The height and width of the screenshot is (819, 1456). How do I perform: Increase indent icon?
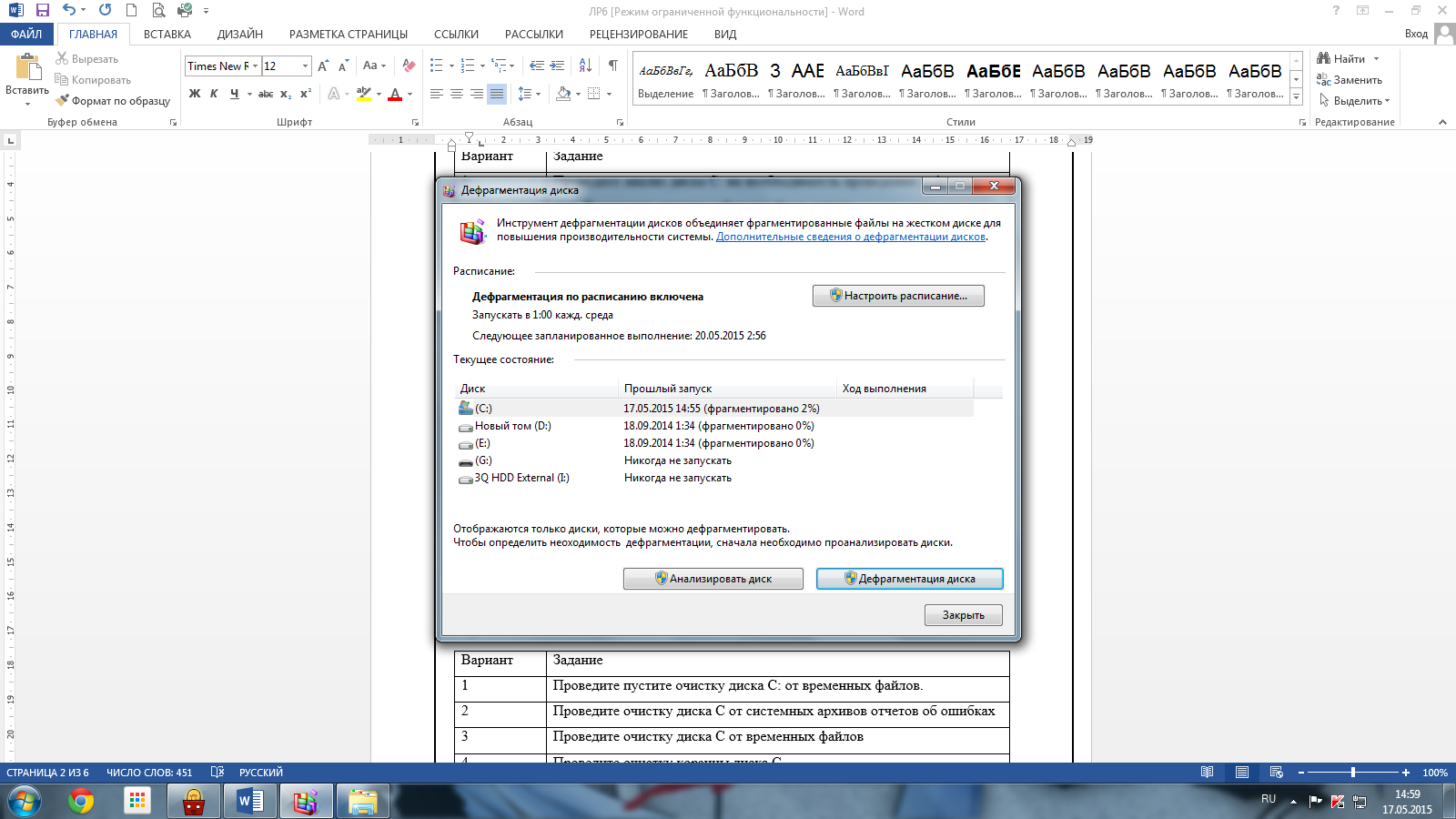tap(557, 66)
